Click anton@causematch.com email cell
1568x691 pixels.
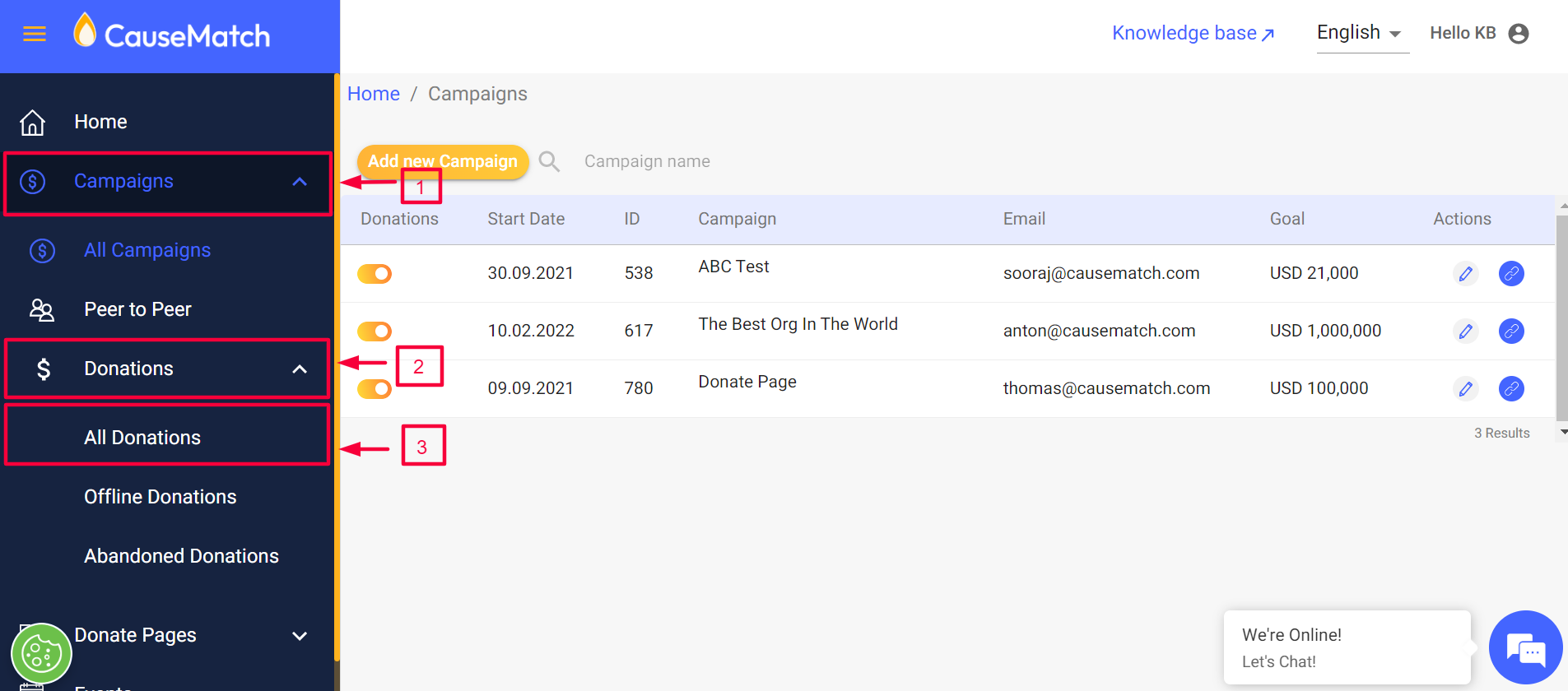pyautogui.click(x=1099, y=331)
